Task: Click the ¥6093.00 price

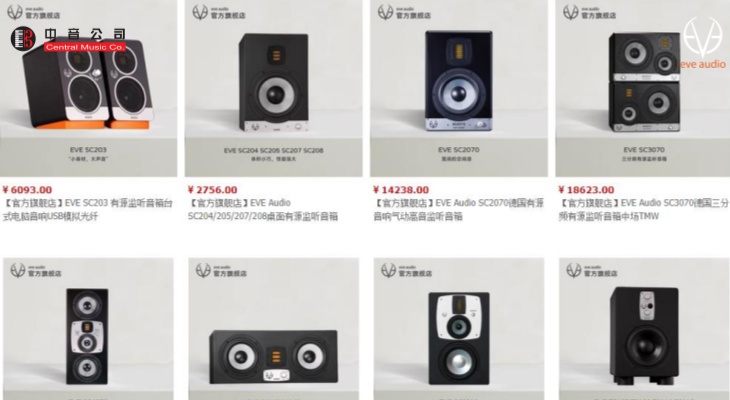Action: 27,190
